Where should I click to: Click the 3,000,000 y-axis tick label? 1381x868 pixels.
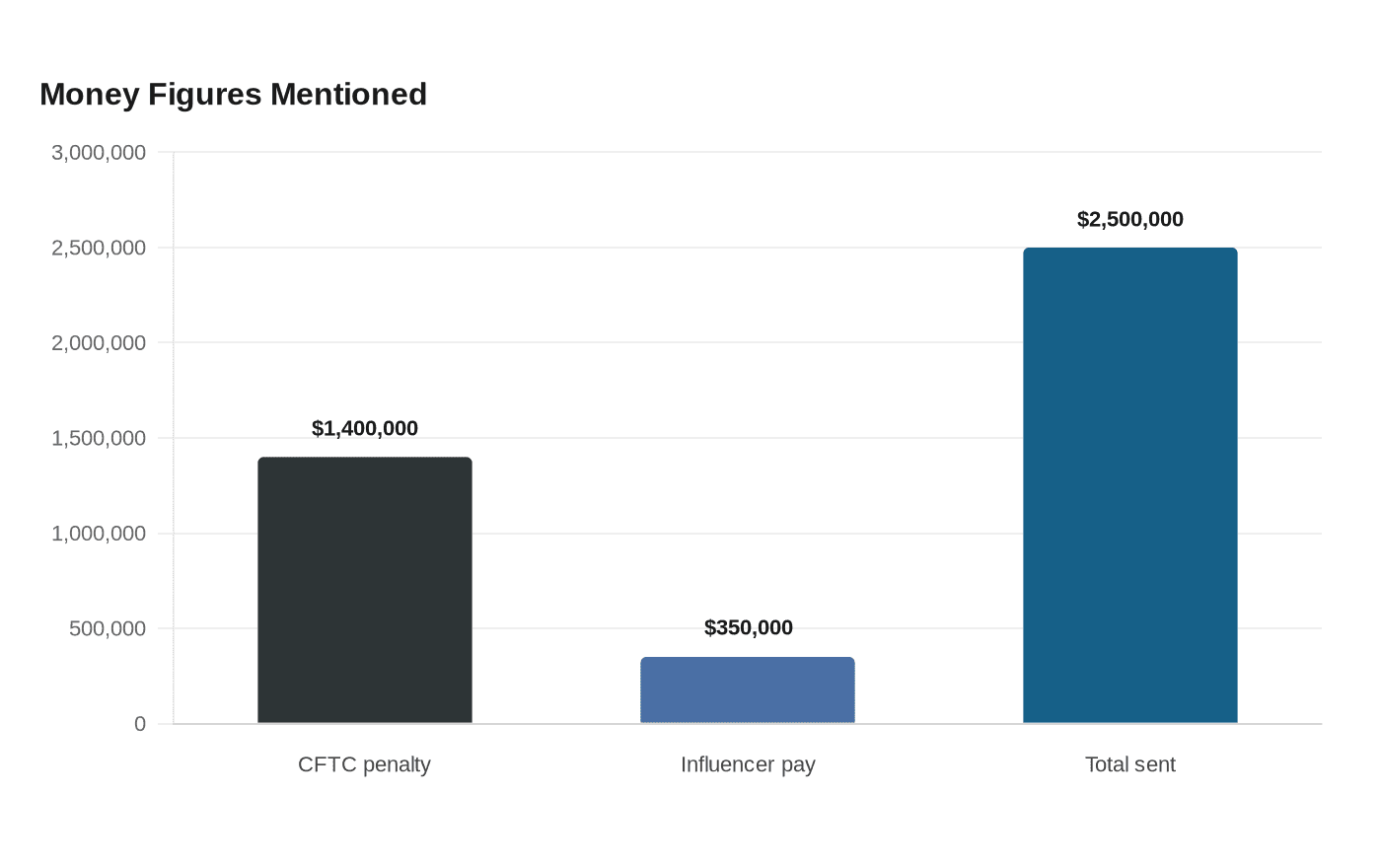click(x=99, y=152)
